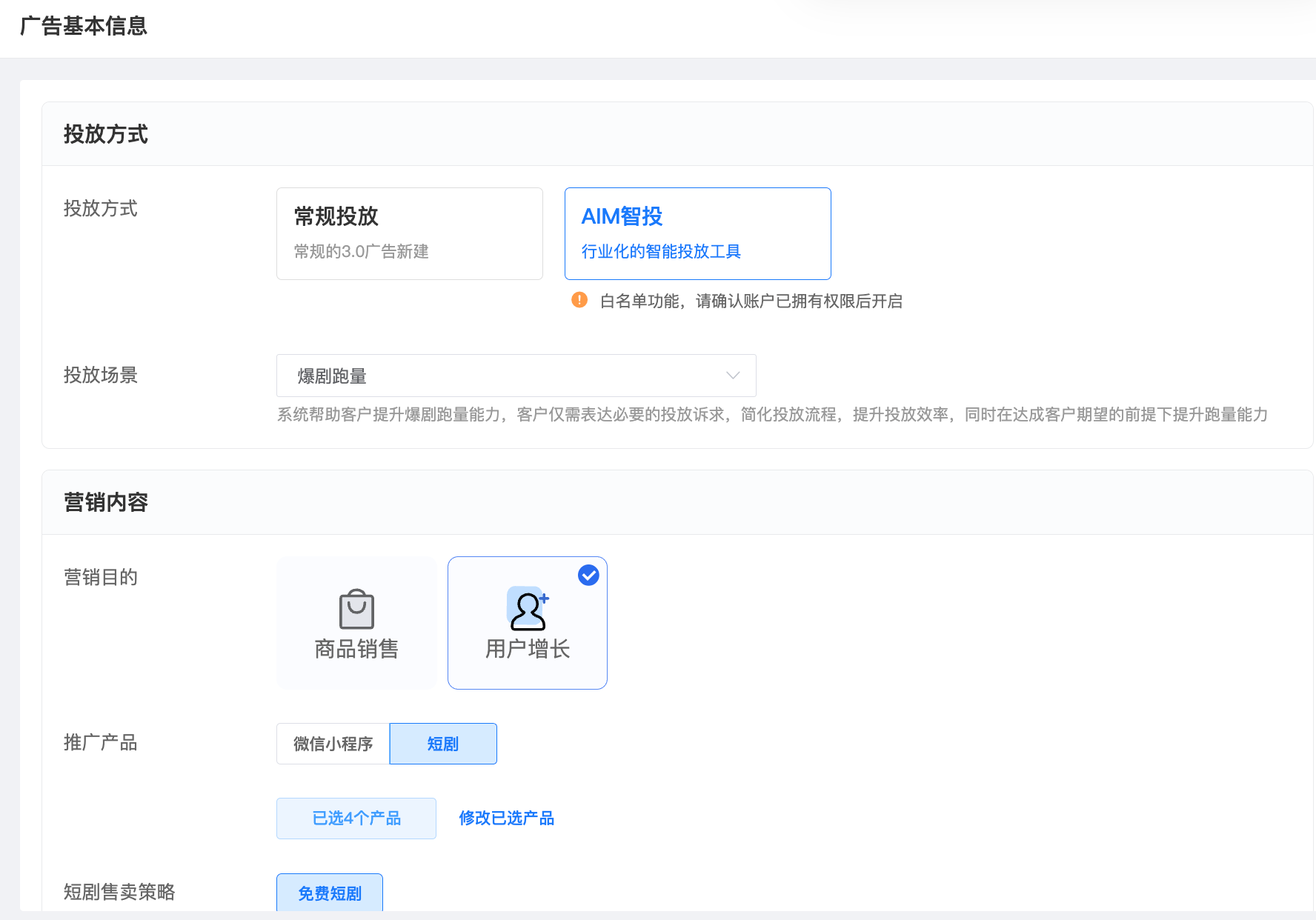Click the 营销内容 section header
Image resolution: width=1316 pixels, height=920 pixels.
pyautogui.click(x=106, y=502)
